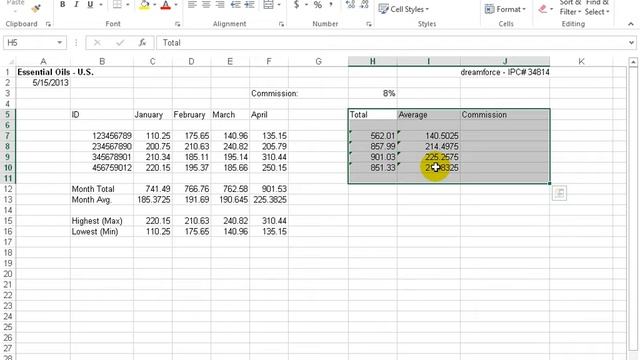Open the Fill Color dropdown arrow
The width and height of the screenshot is (640, 360).
(155, 5)
